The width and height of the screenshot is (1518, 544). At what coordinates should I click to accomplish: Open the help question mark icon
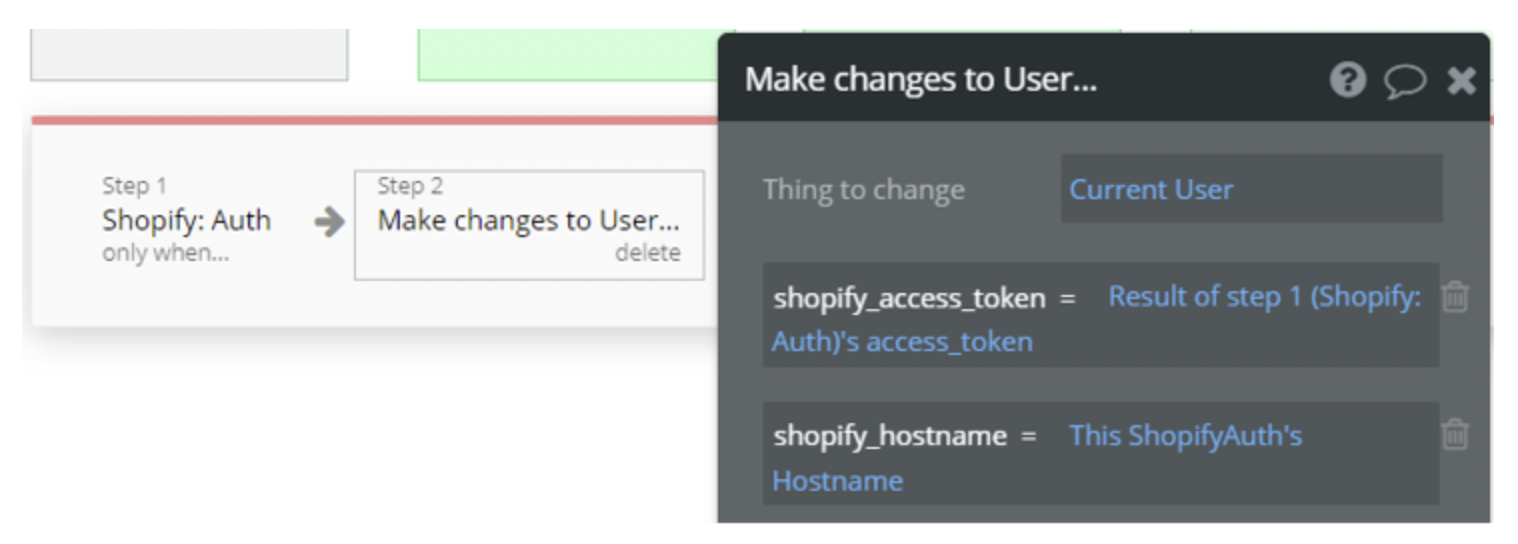click(x=1347, y=80)
